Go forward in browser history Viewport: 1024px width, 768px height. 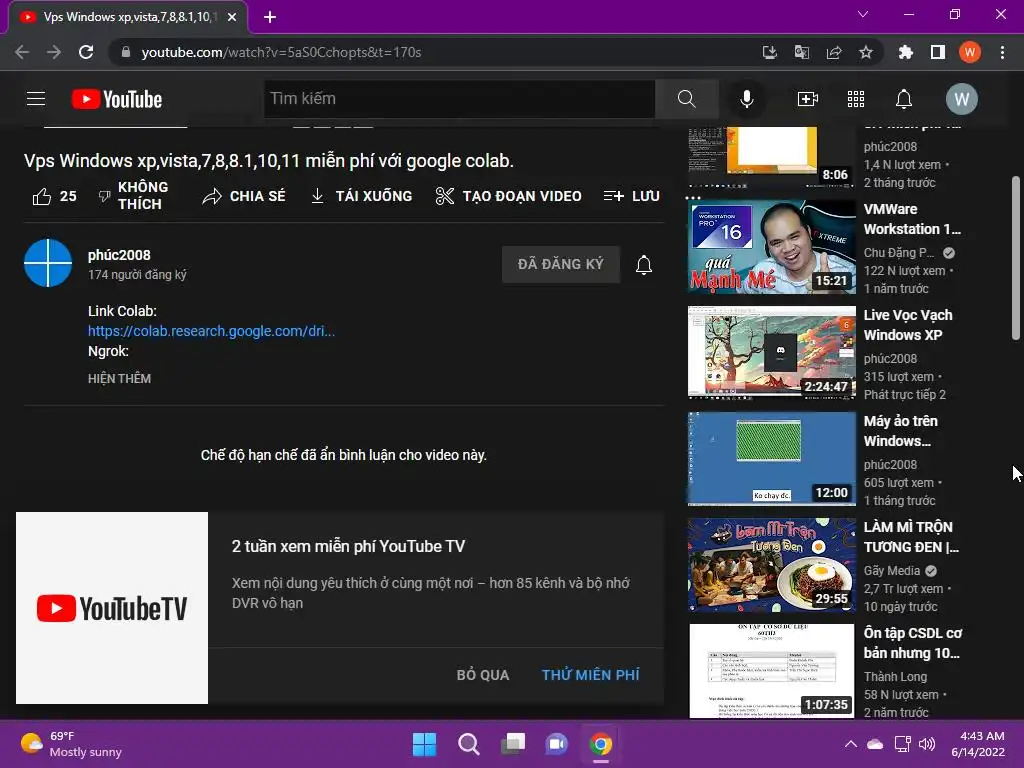coord(54,52)
